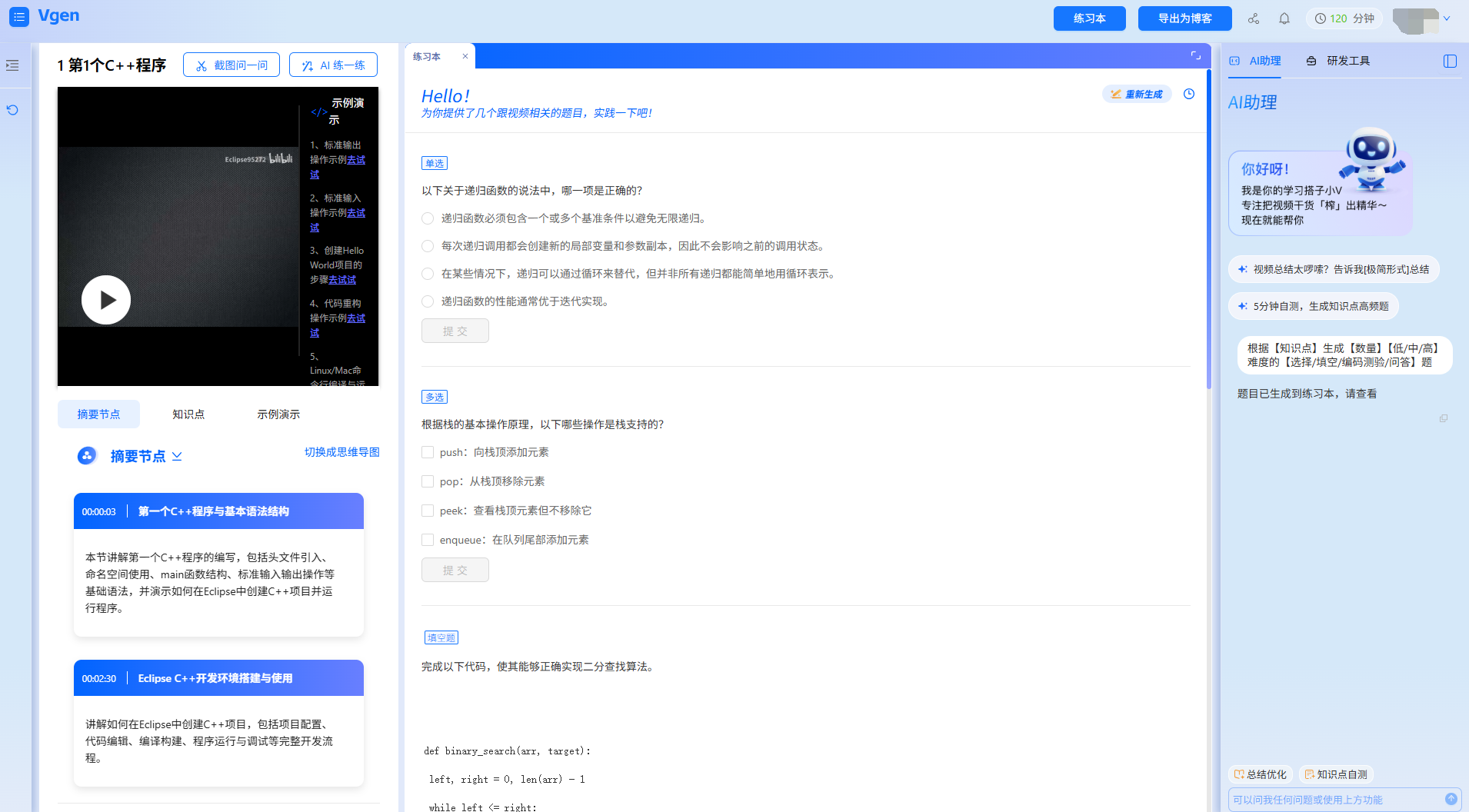This screenshot has width=1469, height=812.
Task: Click 5分钟自测 suggestion chip
Action: (x=1314, y=306)
